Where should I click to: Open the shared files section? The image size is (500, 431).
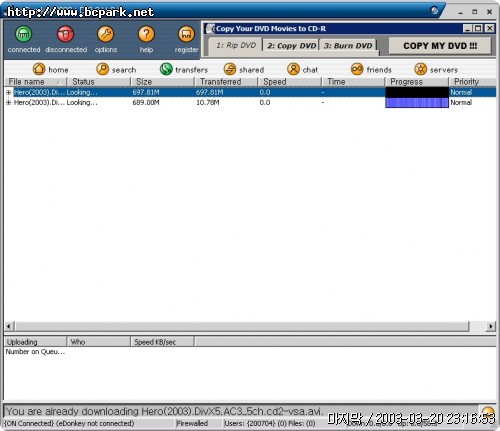244,69
